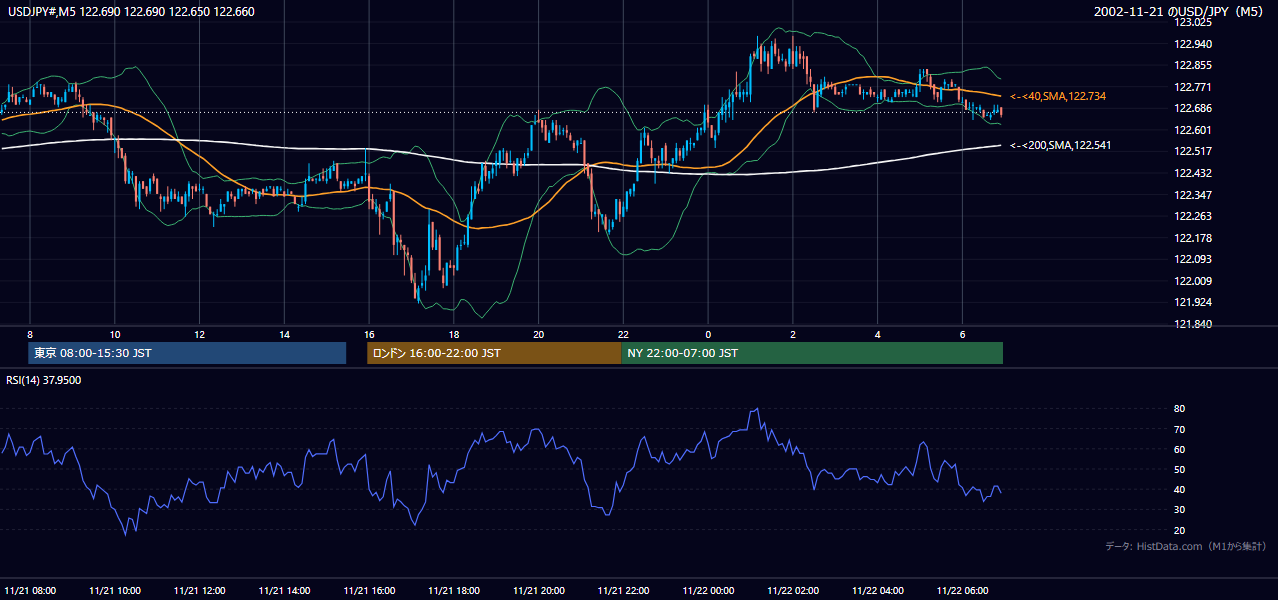Click the USDJPY#,M5 chart header text
This screenshot has height=600, width=1278.
[130, 11]
